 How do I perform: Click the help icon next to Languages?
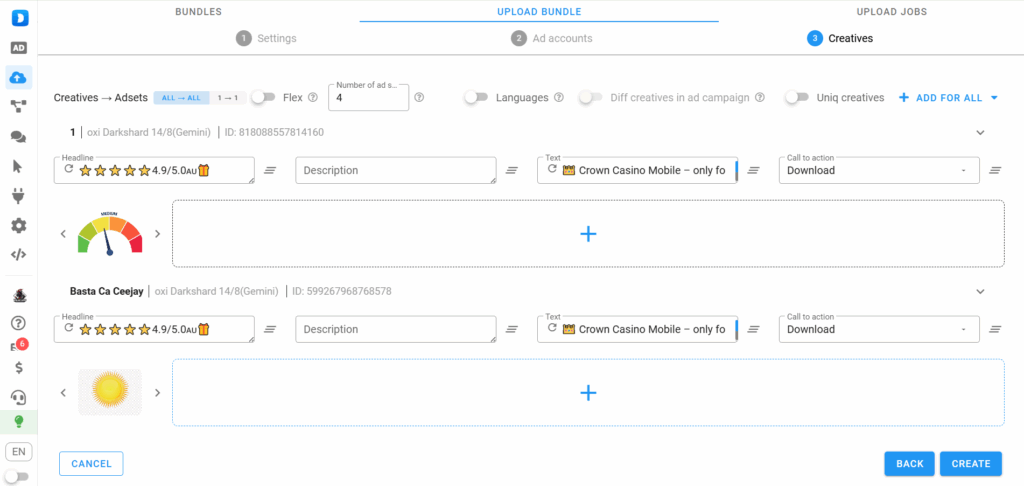point(558,97)
